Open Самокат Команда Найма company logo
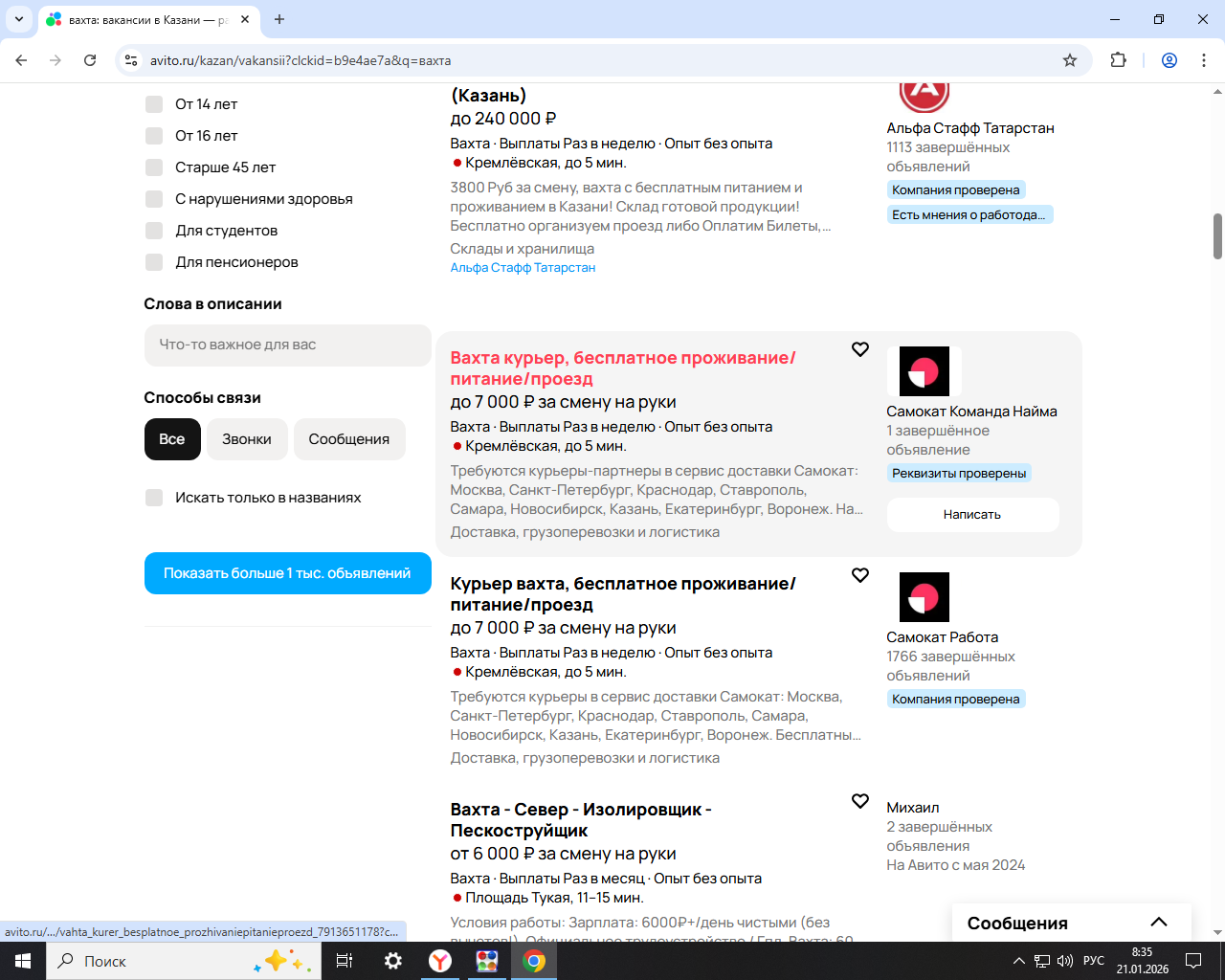1225x980 pixels. [924, 371]
